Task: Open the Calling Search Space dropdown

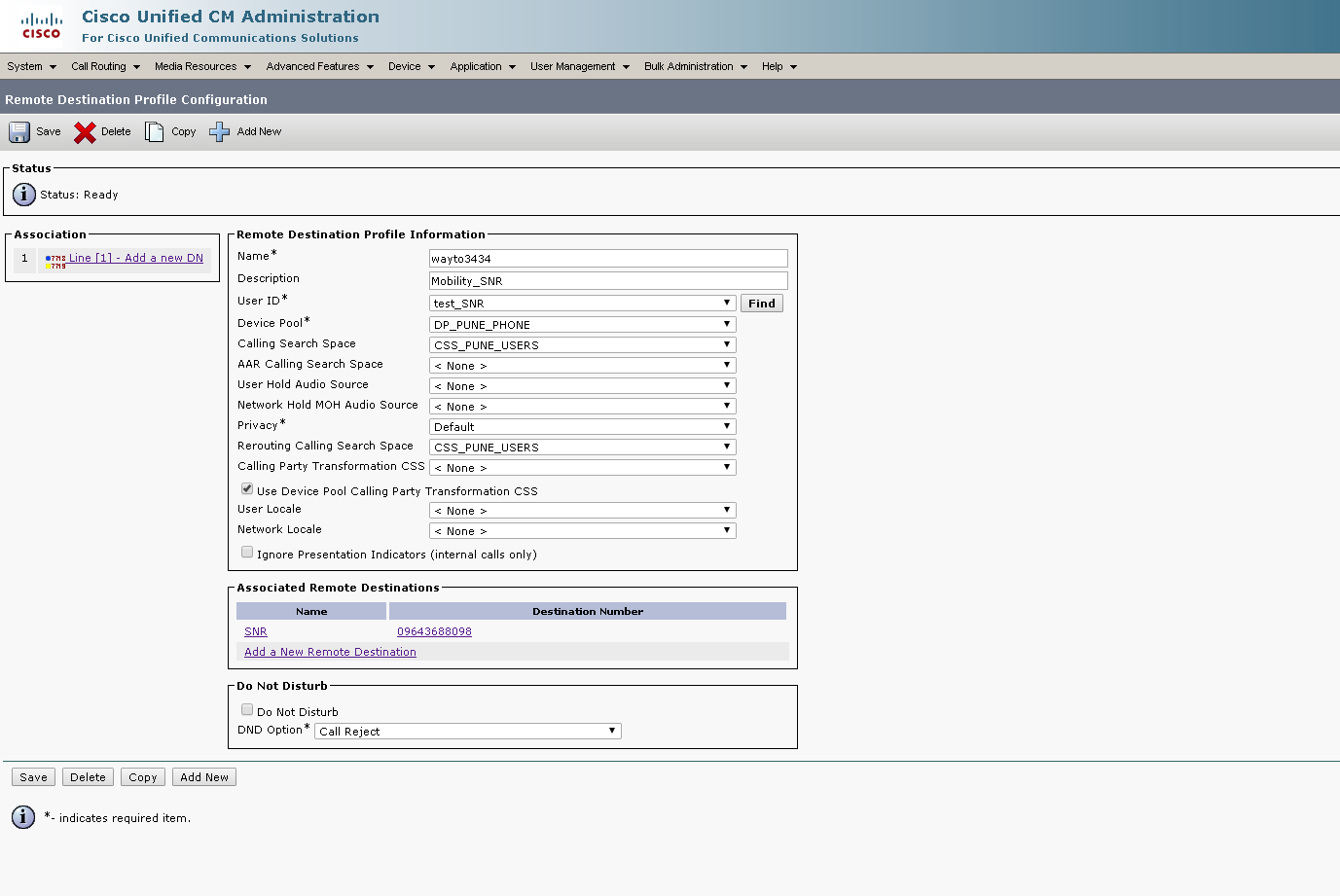Action: (583, 345)
